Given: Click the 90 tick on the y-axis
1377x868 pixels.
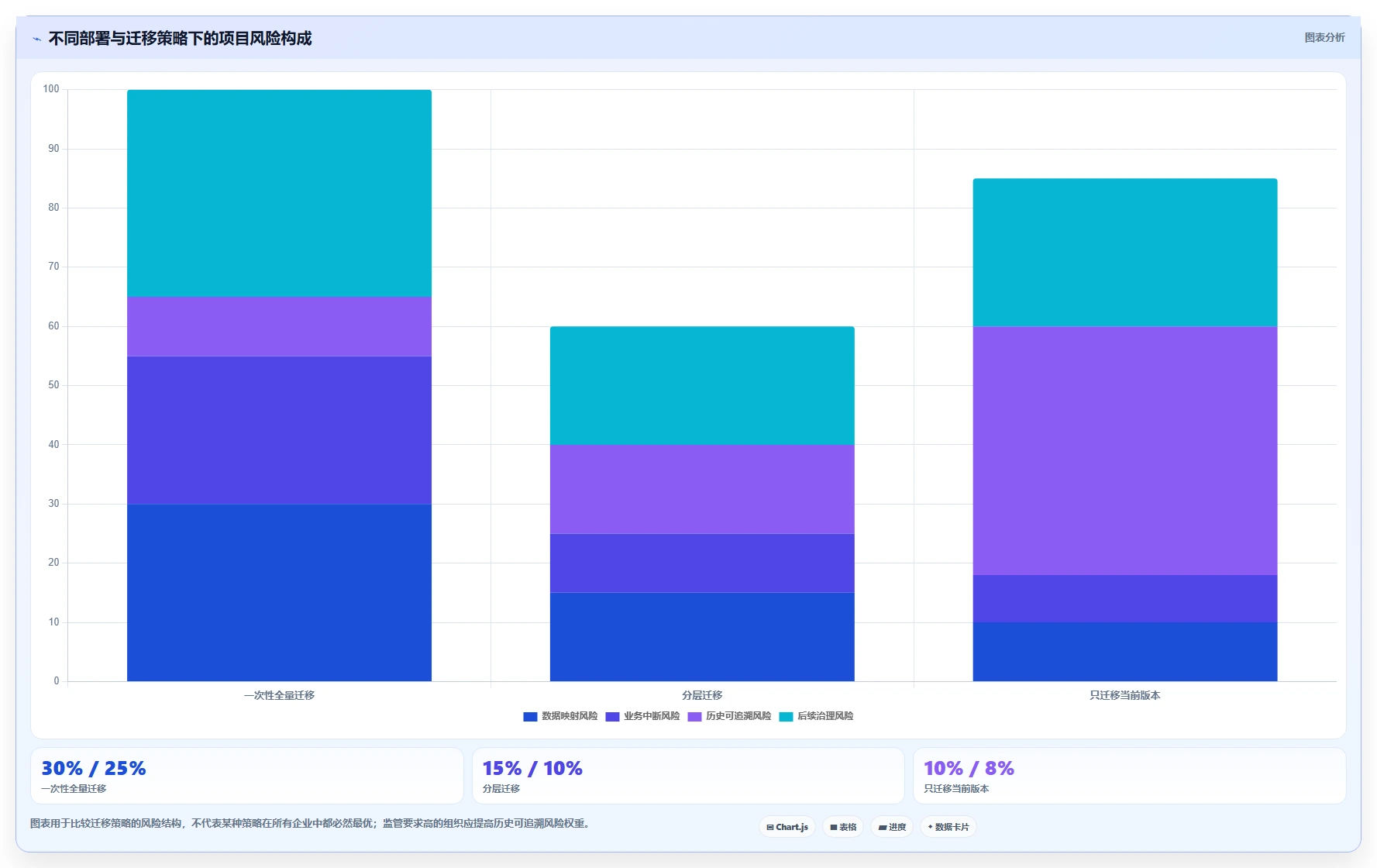Looking at the screenshot, I should [53, 149].
